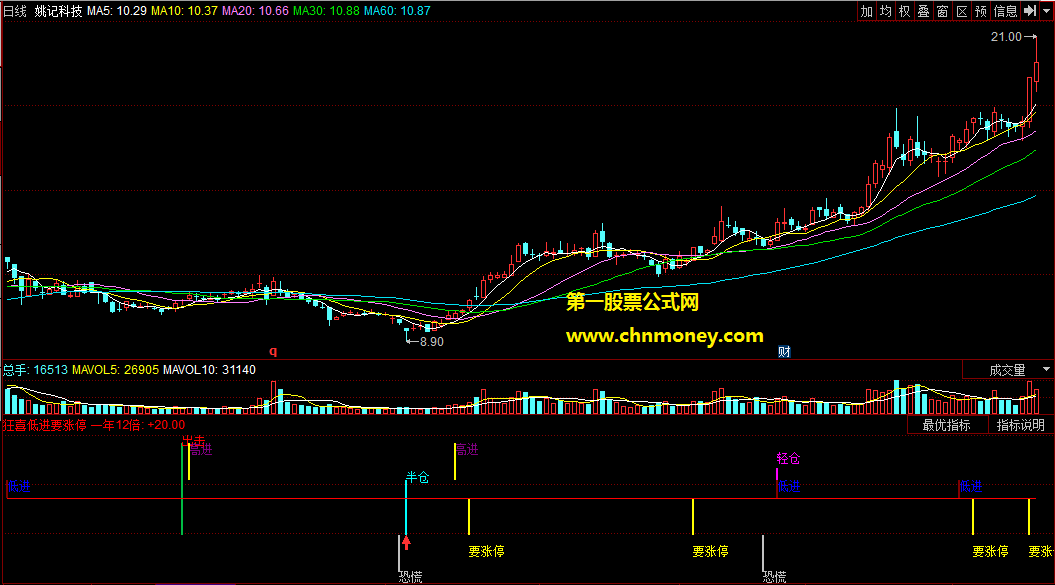Click the MA30: 10.88 value
This screenshot has height=585, width=1055.
(326, 11)
